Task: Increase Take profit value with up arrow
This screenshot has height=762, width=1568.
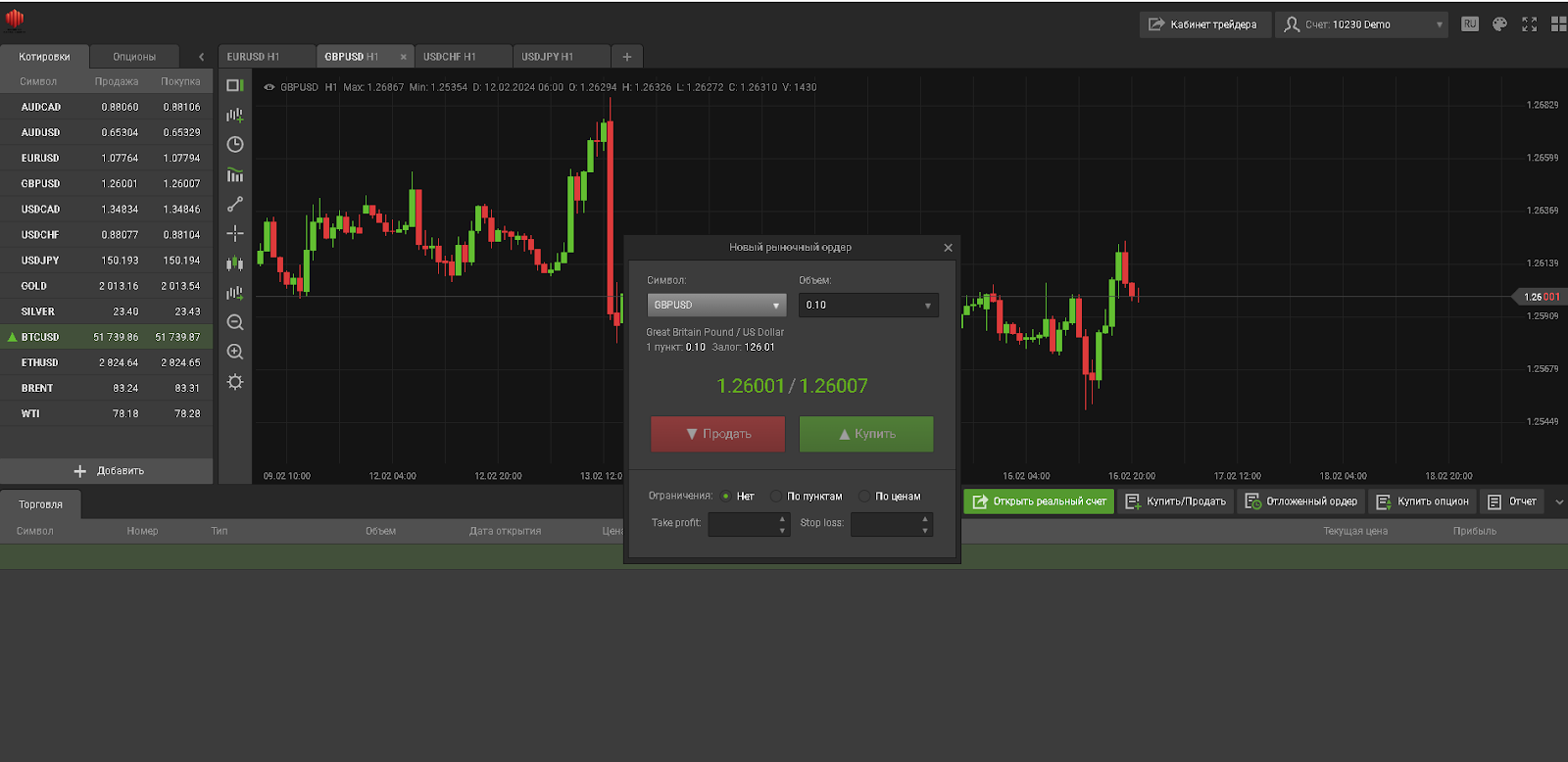Action: (782, 519)
